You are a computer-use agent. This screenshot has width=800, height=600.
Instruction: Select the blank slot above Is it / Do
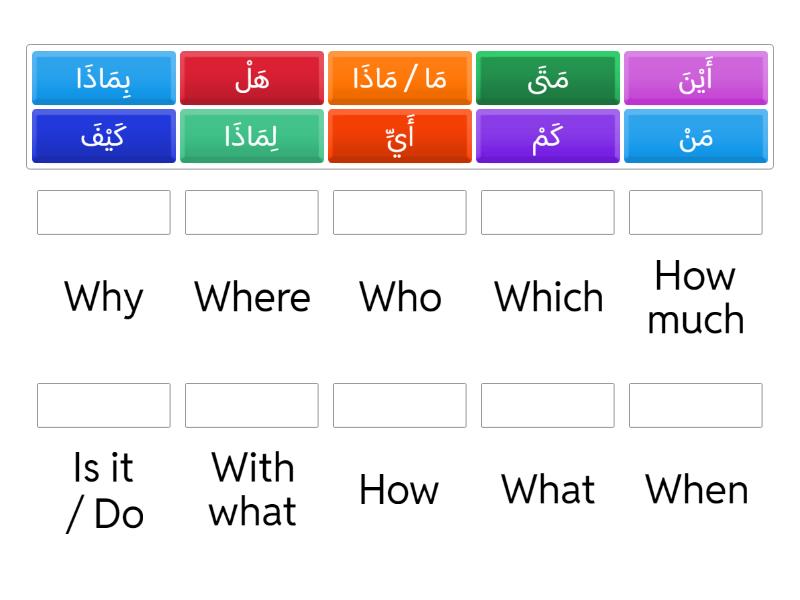103,405
